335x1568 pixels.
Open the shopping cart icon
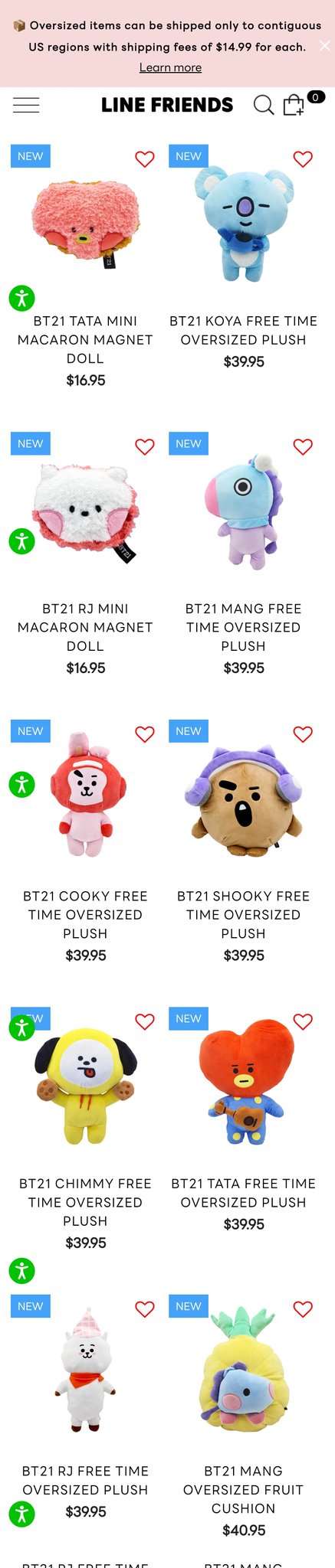tap(294, 105)
